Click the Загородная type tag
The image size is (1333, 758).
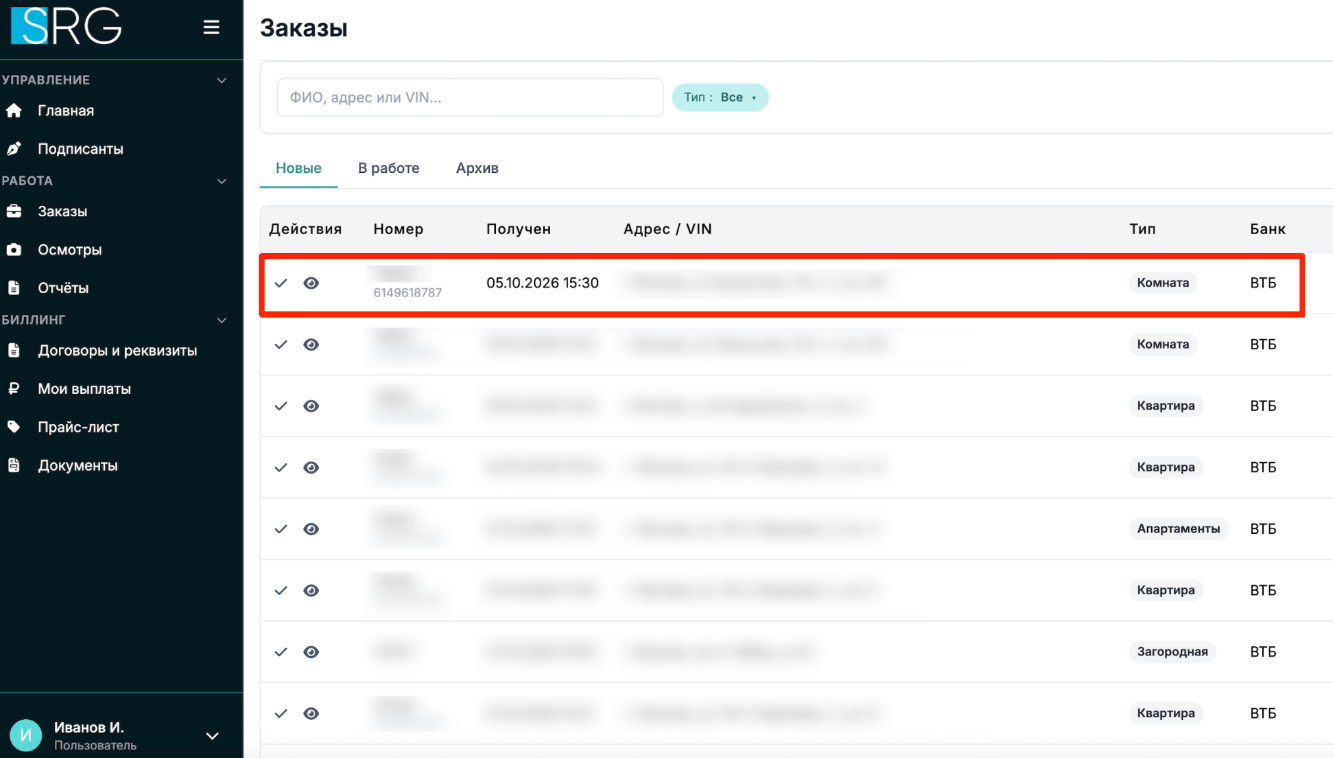(1172, 652)
